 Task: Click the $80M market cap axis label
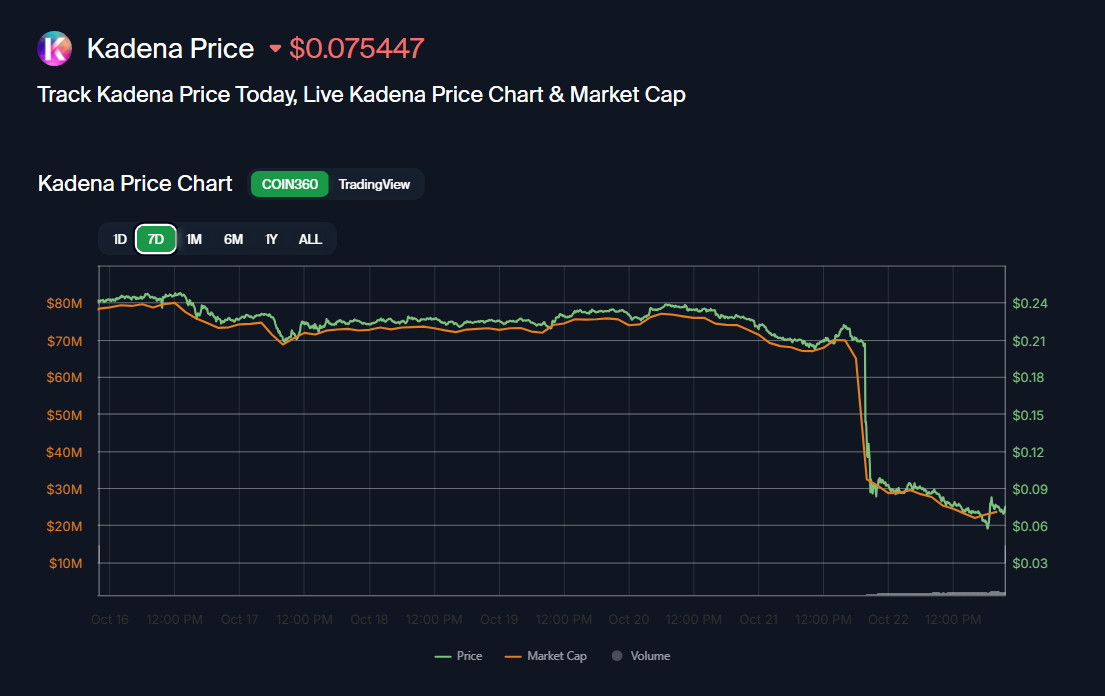click(64, 303)
